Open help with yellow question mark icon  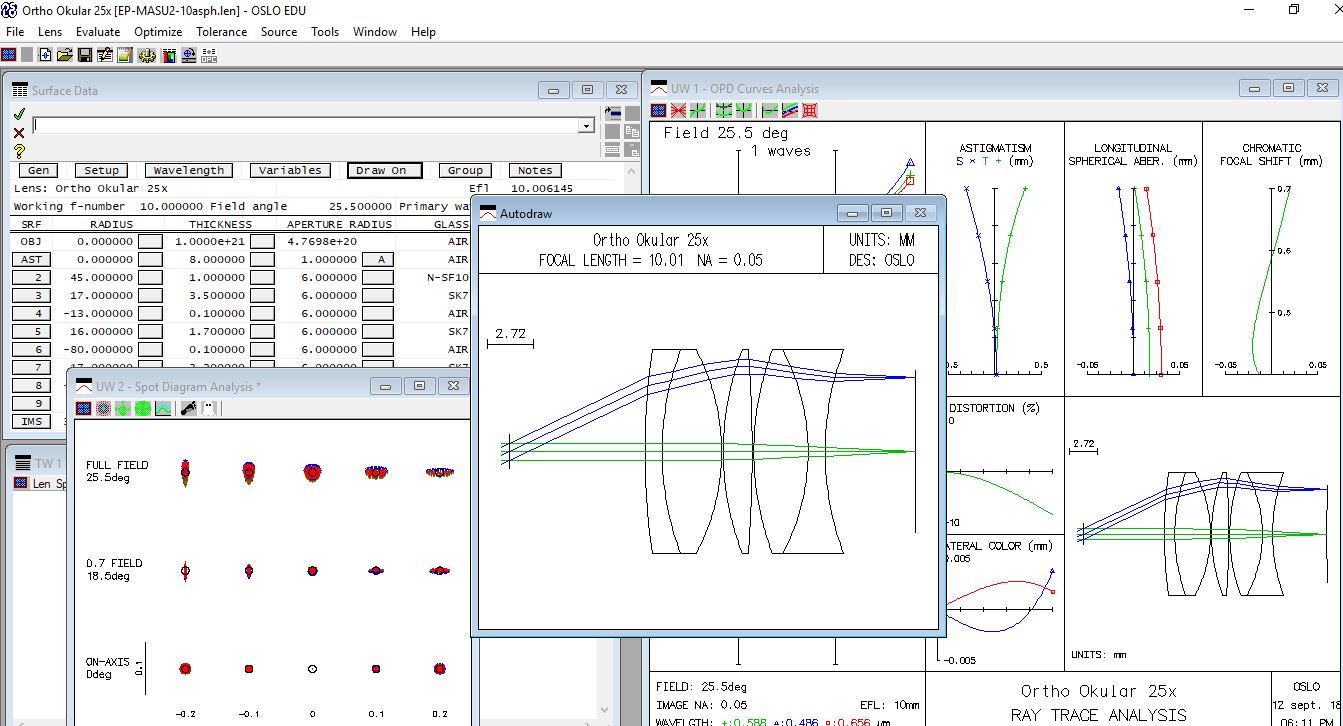point(19,151)
